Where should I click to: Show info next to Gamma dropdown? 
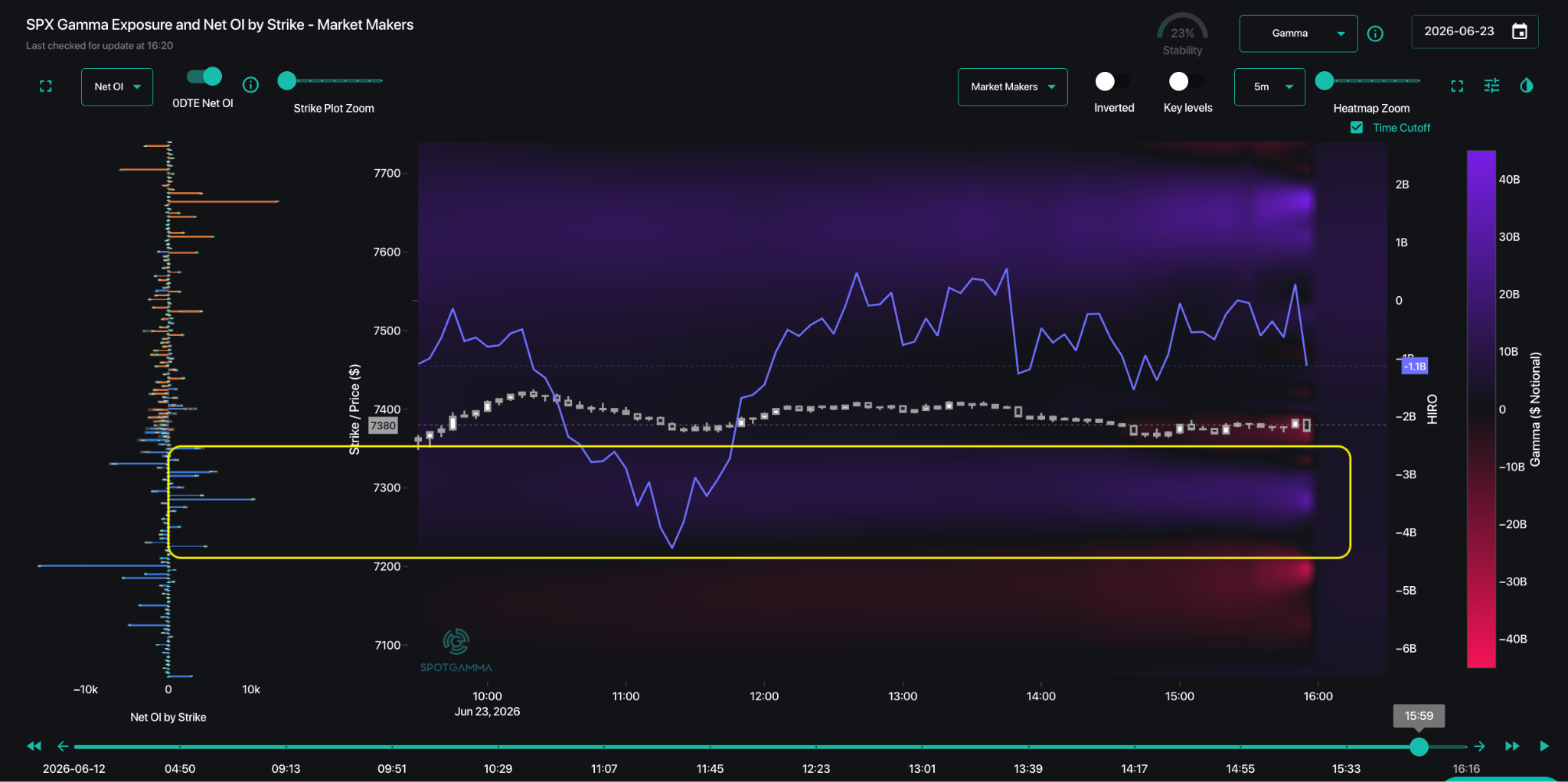[x=1375, y=34]
